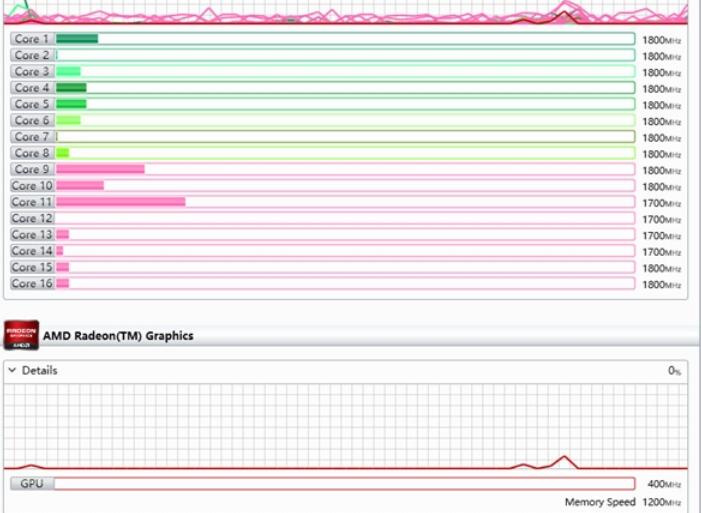
Task: Click Core 8's 1800MHz frequency value
Action: click(662, 154)
